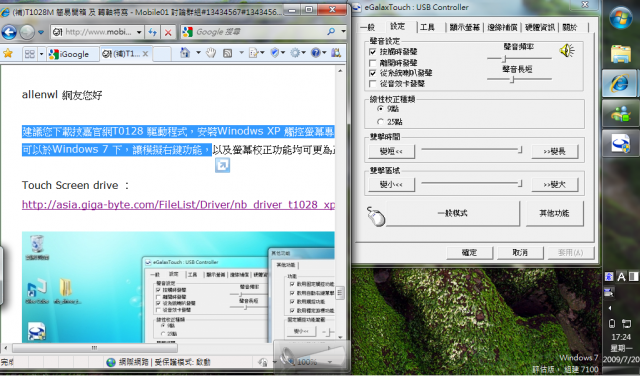Click the search magnifier icon
The width and height of the screenshot is (640, 376).
point(331,31)
